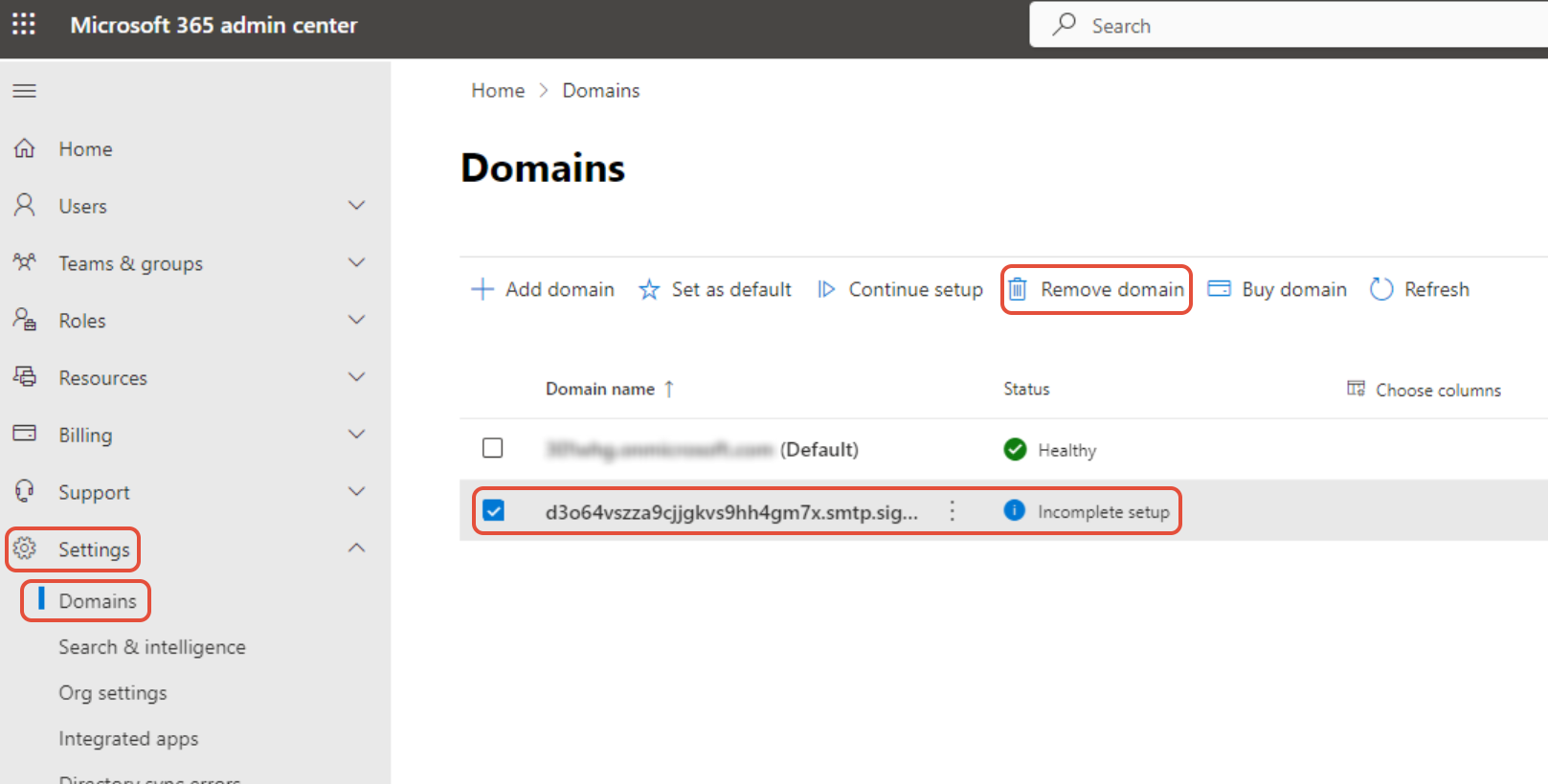The width and height of the screenshot is (1548, 784).
Task: Click the play icon for Continue setup
Action: [x=826, y=289]
